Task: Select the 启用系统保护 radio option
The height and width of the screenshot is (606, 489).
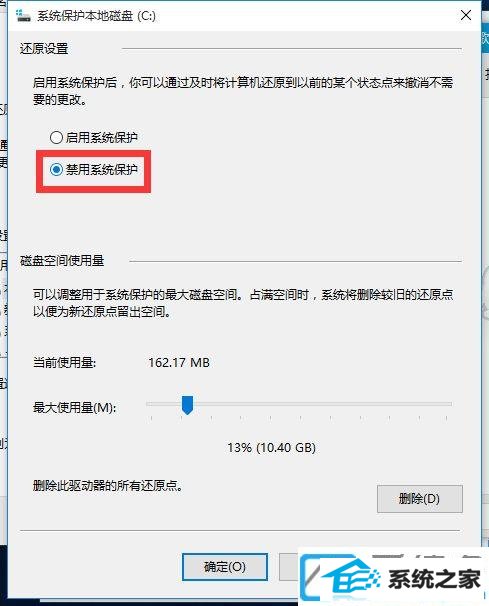Action: [94, 137]
